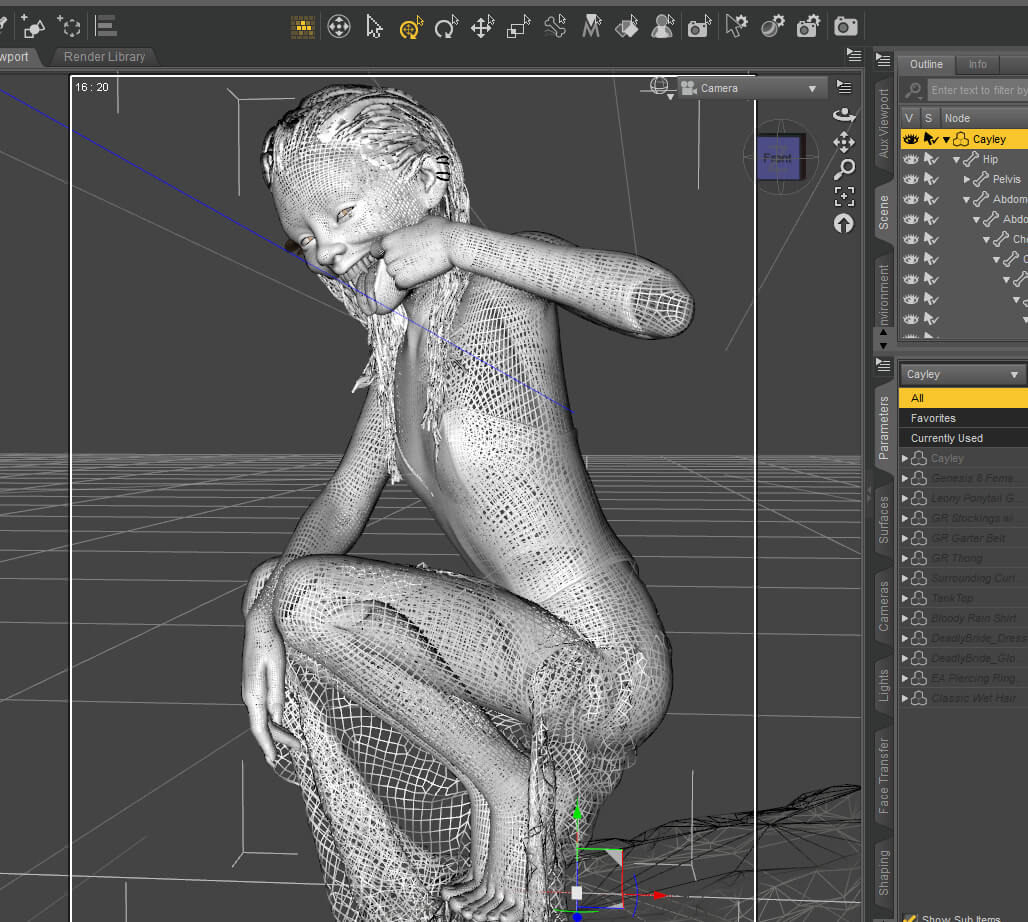Toggle visibility eye for Pelvis bone

point(911,179)
